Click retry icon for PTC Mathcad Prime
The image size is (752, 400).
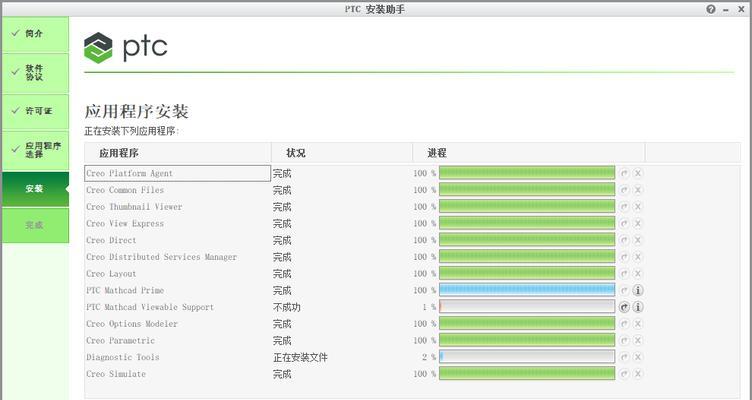click(624, 290)
